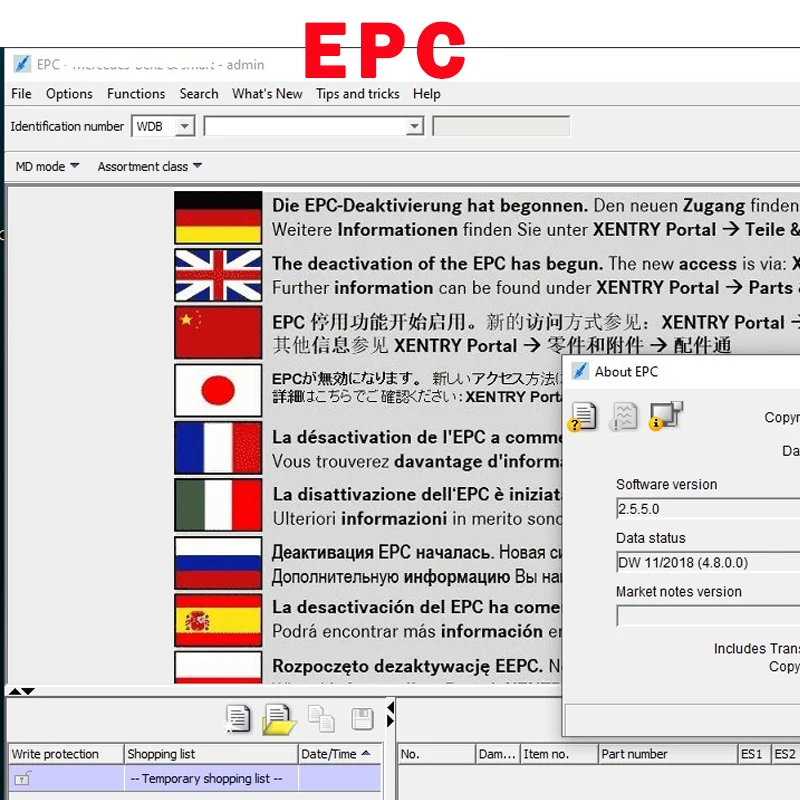Click the ES1 column header

[755, 754]
